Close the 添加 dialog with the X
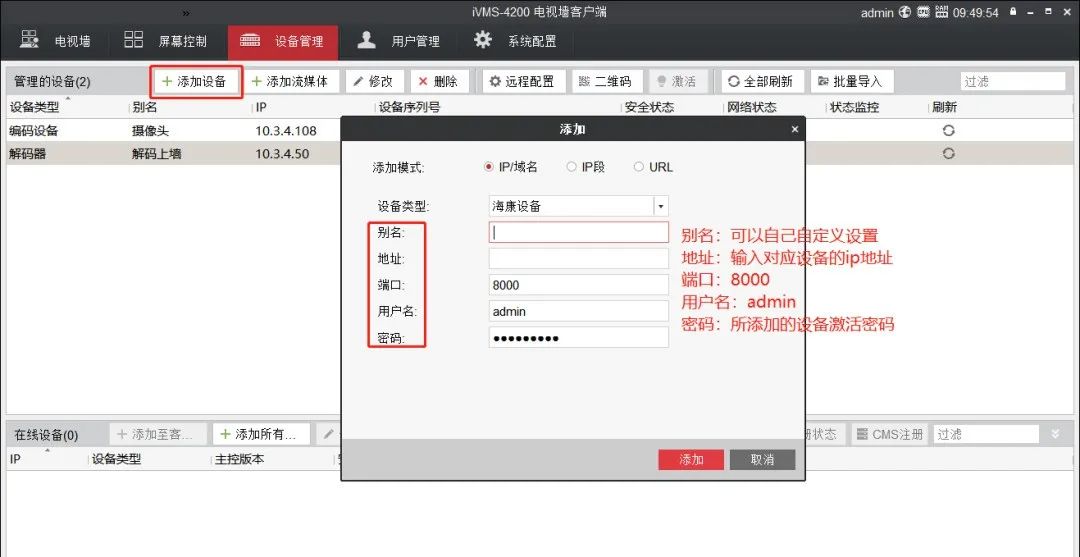Viewport: 1080px width, 557px height. 795,129
